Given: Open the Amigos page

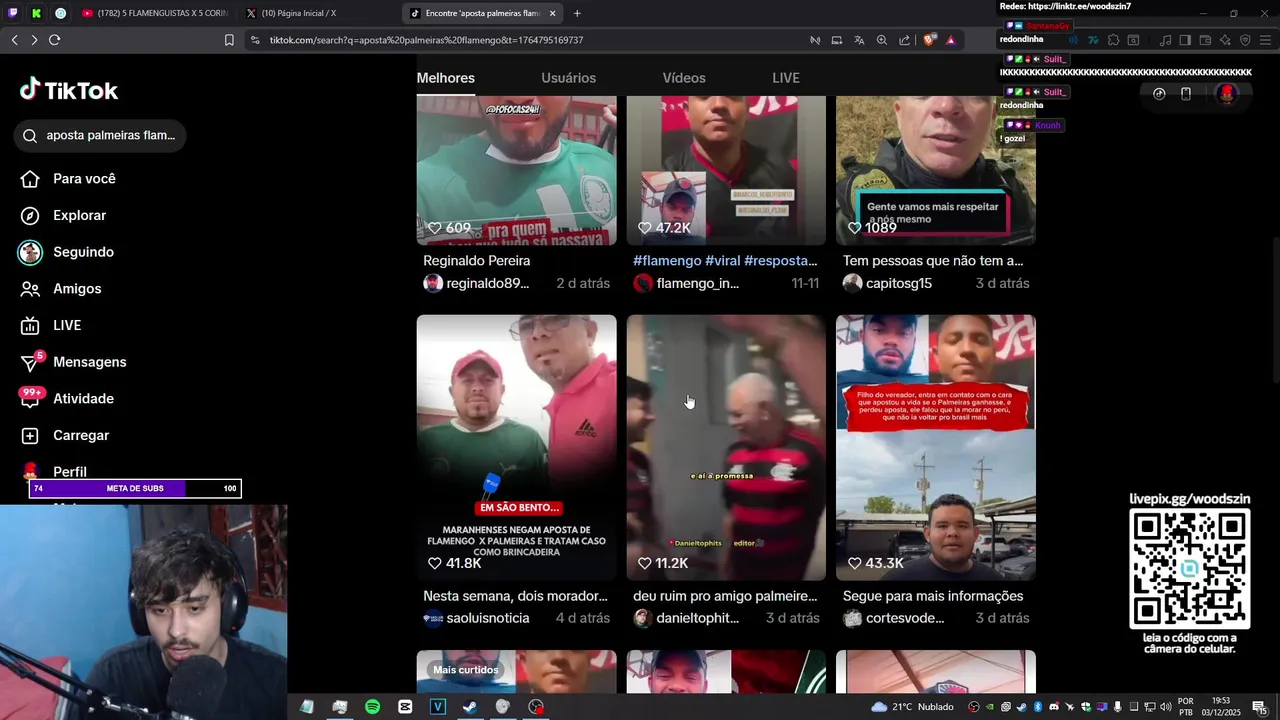Looking at the screenshot, I should pyautogui.click(x=61, y=288).
